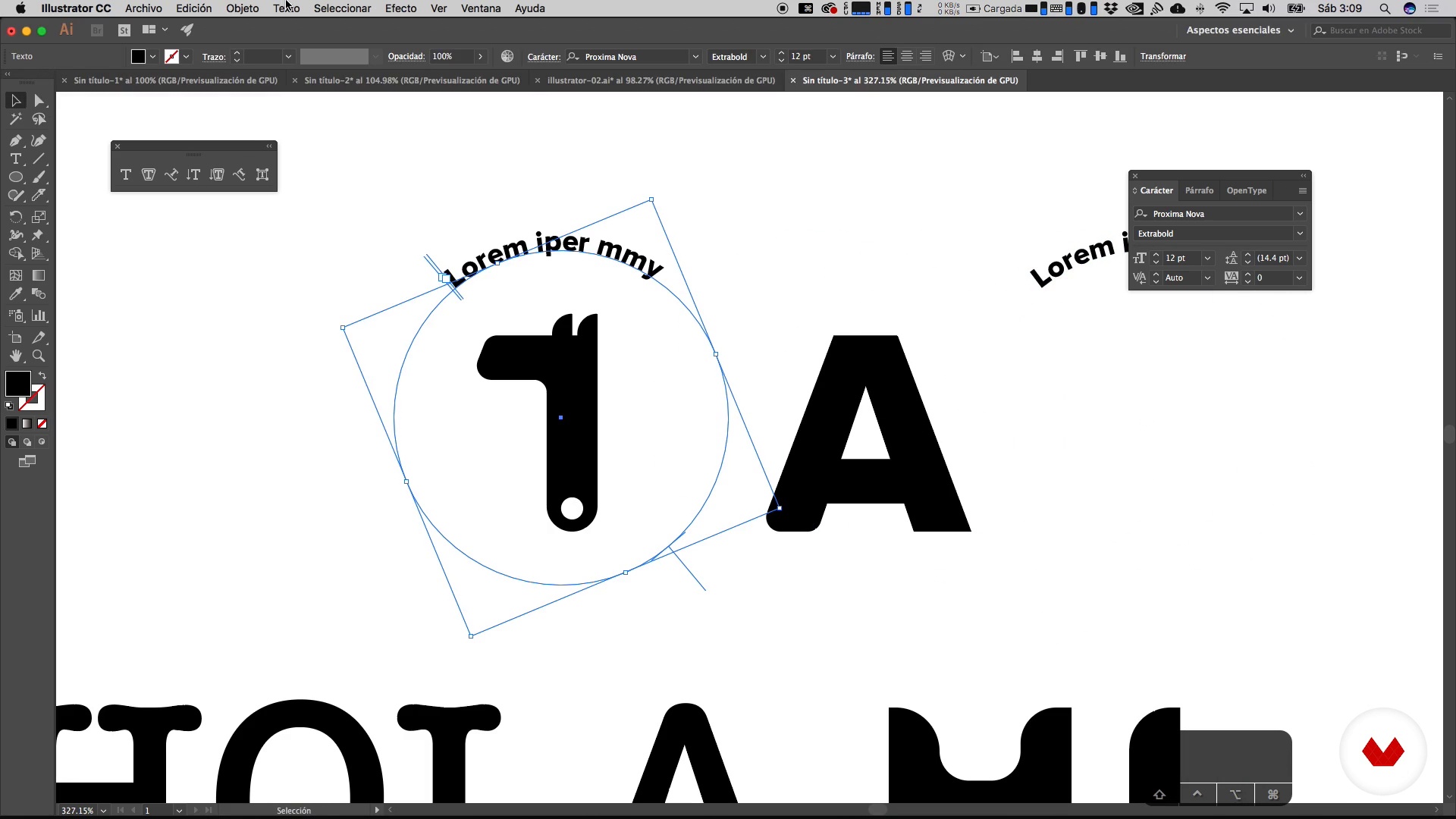Align paragraph text right
This screenshot has height=819, width=1456.
926,56
